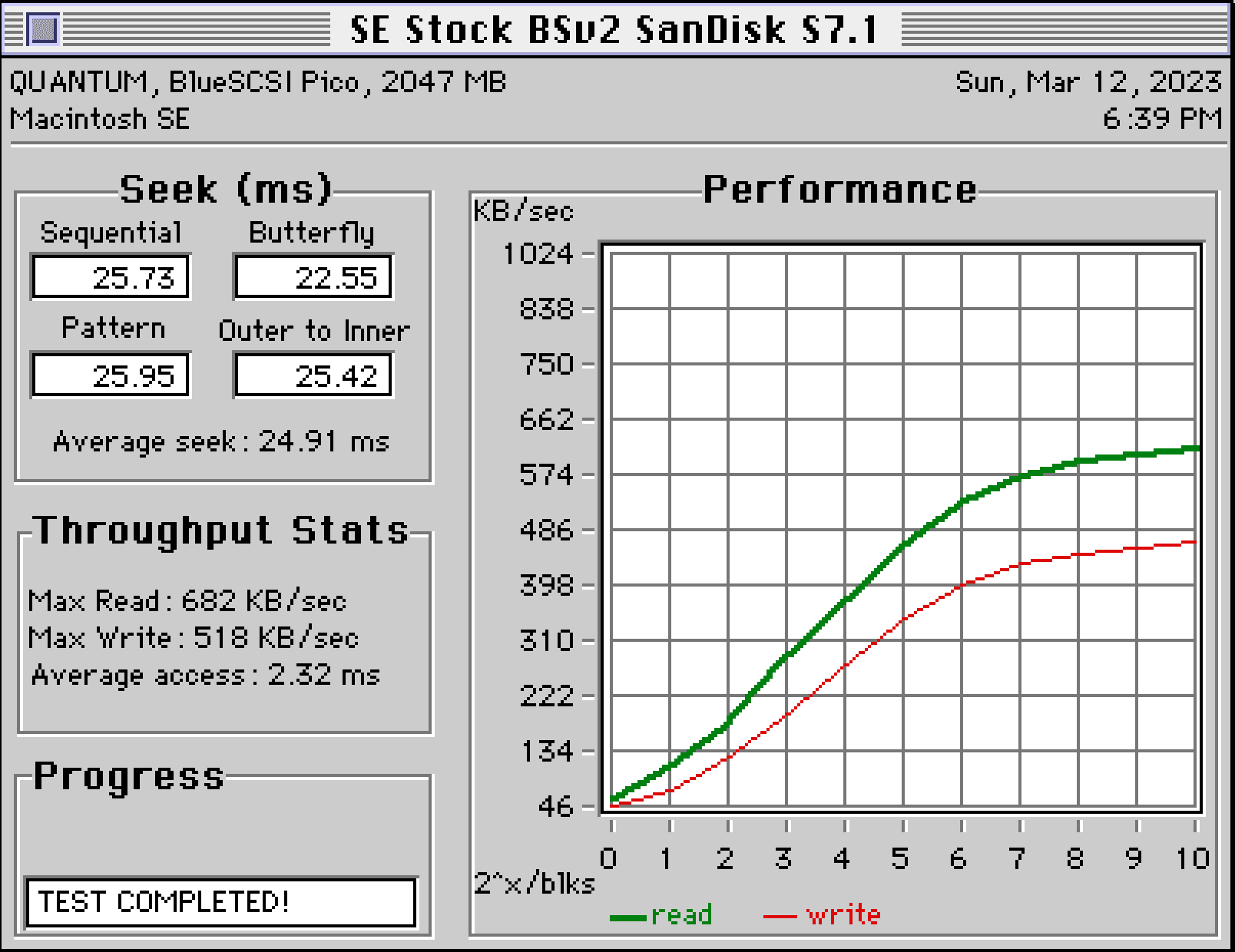Click the Performance graph heading
1235x952 pixels.
[x=839, y=190]
